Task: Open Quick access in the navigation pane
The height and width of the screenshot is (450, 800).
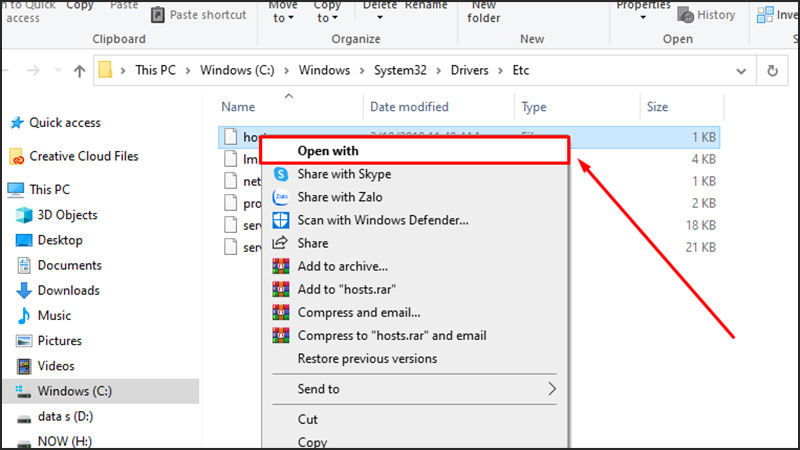Action: (65, 122)
